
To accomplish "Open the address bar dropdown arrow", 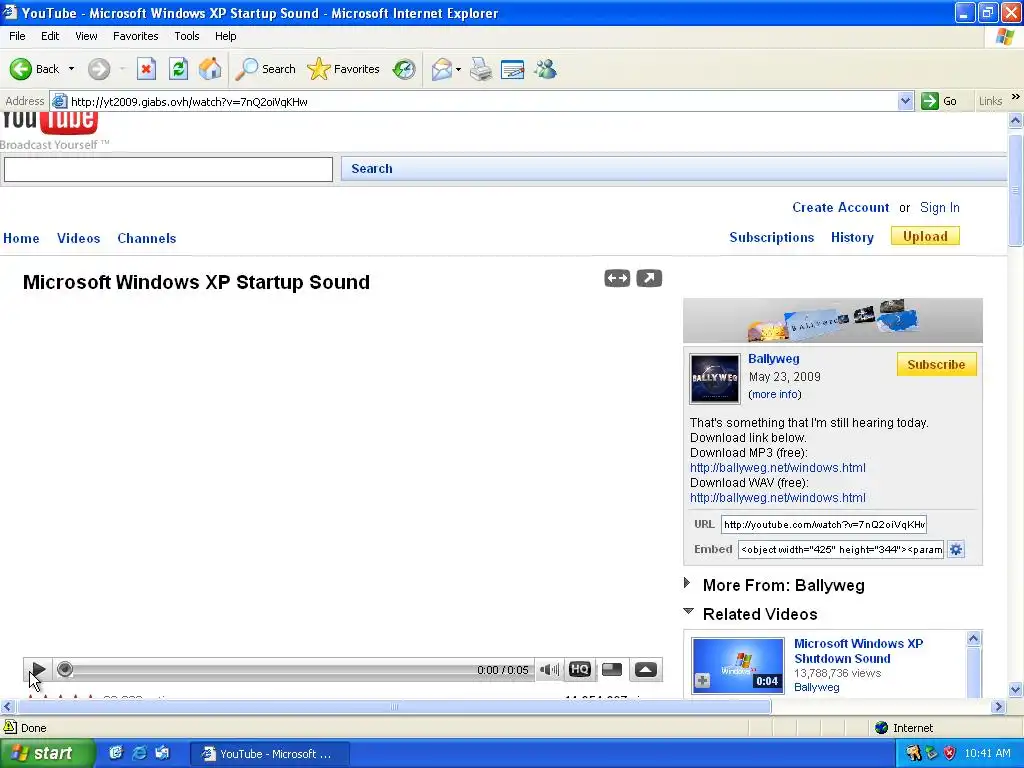I will (905, 101).
